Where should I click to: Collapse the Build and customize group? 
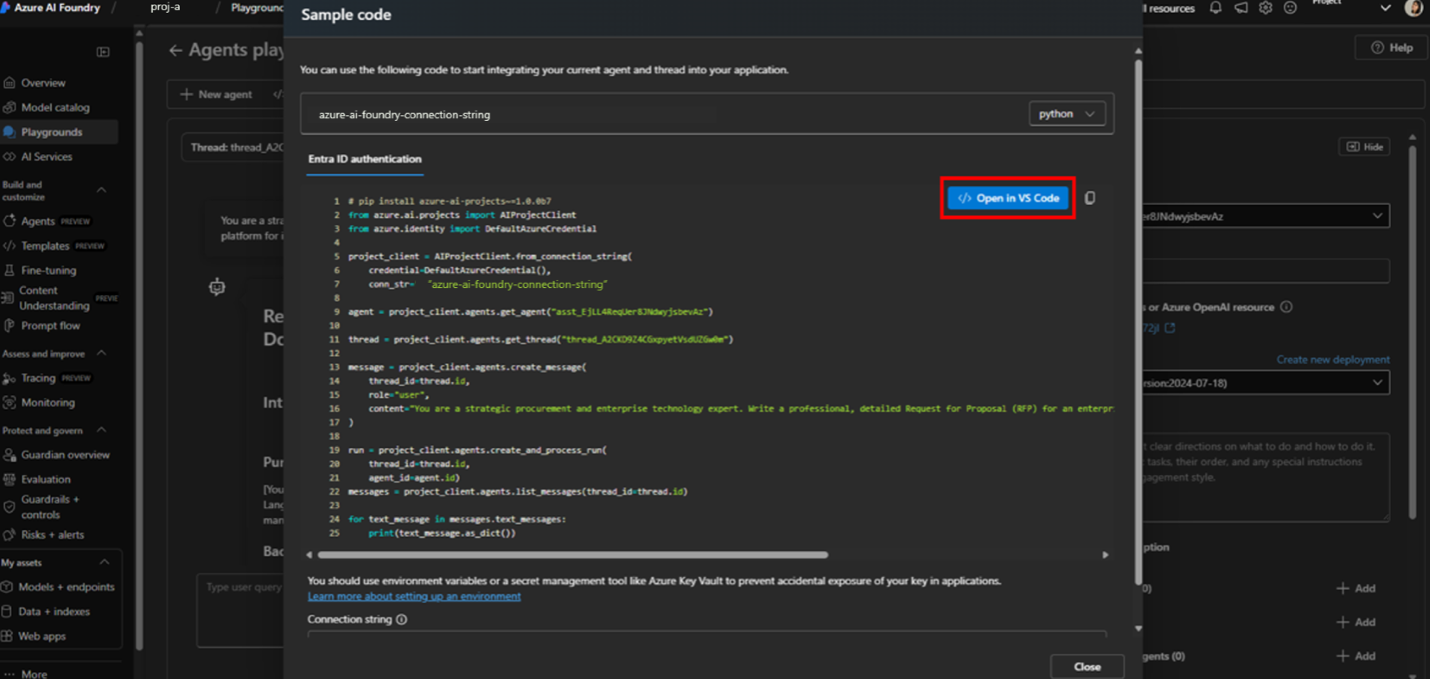click(x=100, y=189)
